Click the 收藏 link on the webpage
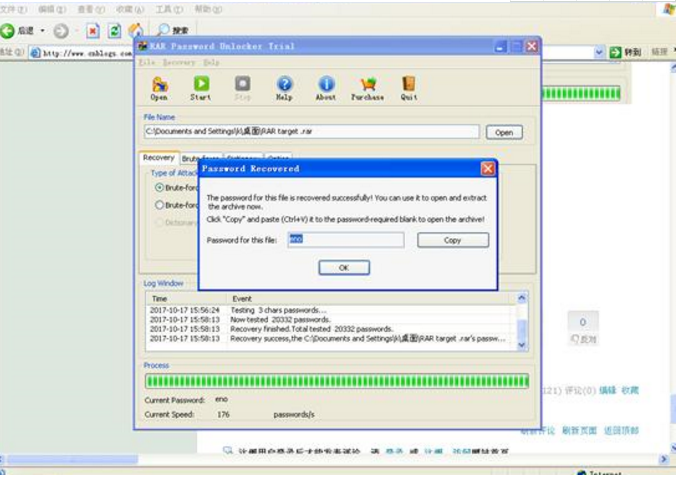 (630, 390)
